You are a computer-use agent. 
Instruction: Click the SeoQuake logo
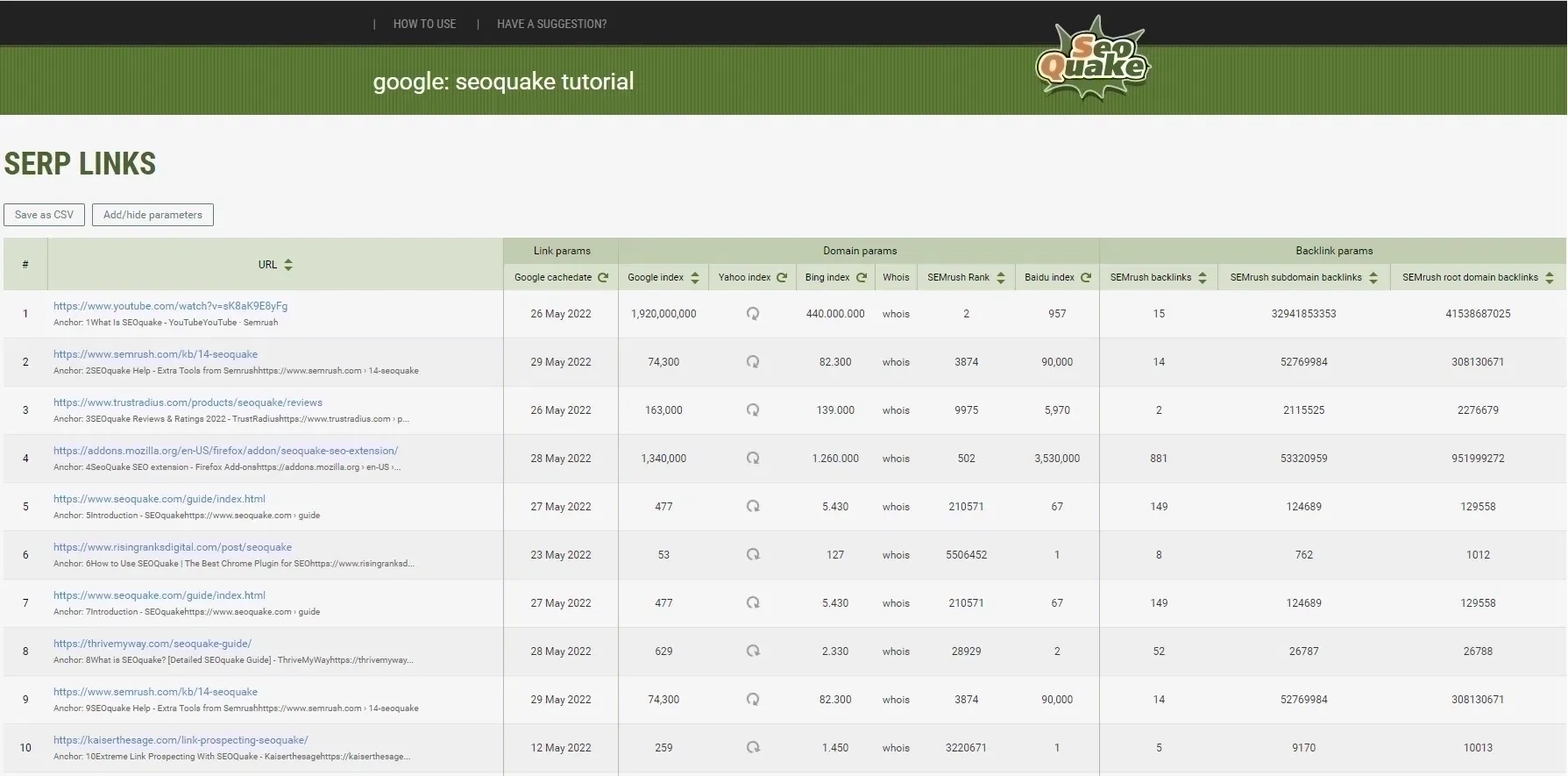coord(1093,59)
